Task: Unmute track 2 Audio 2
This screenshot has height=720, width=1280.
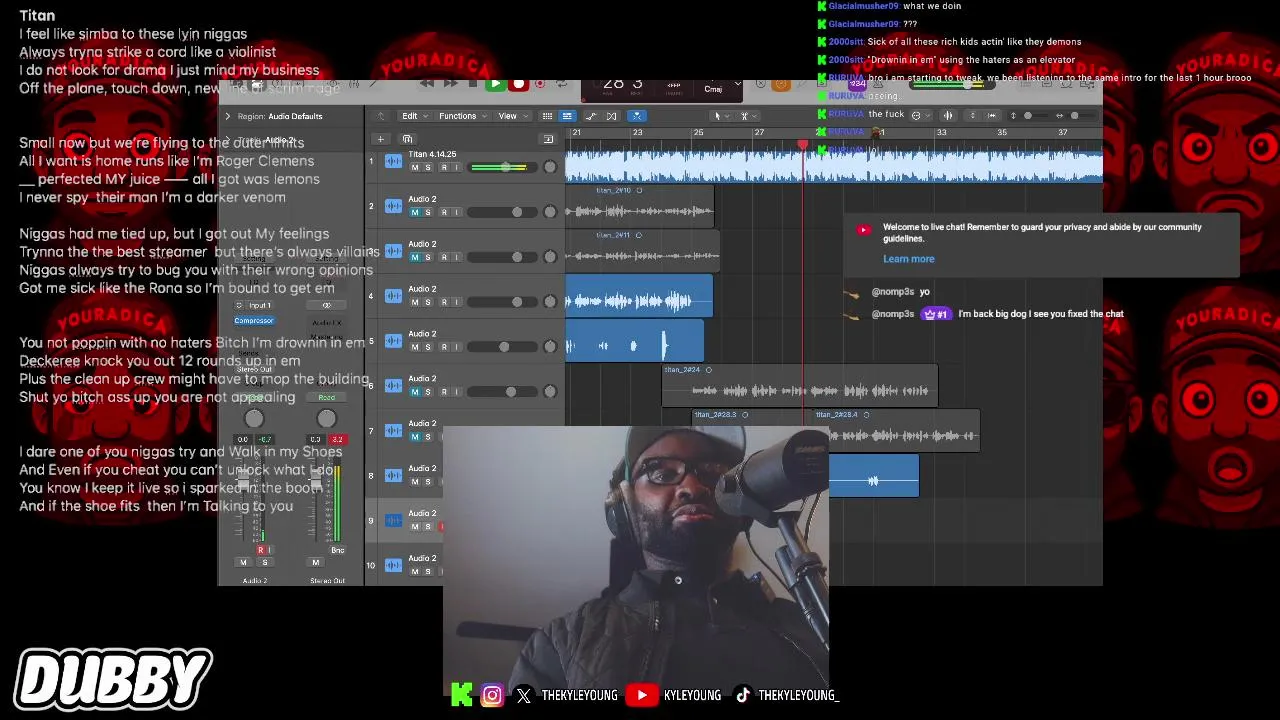Action: click(415, 212)
